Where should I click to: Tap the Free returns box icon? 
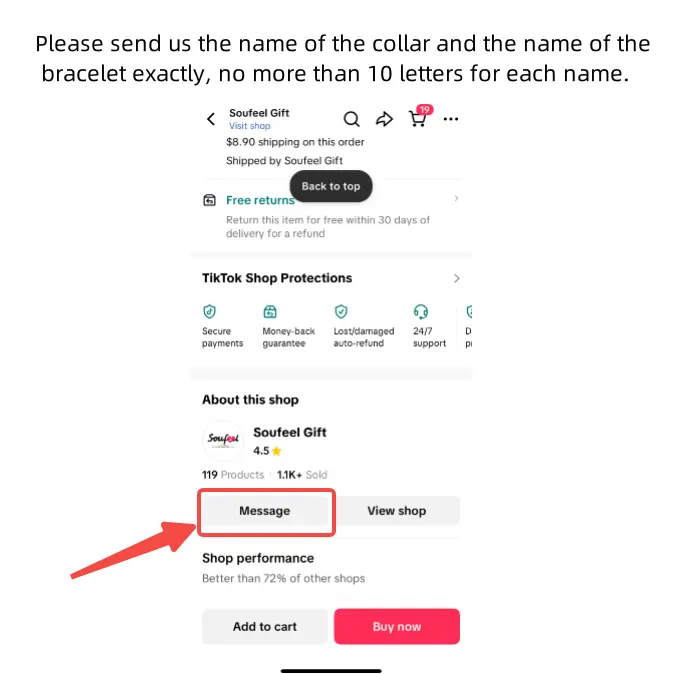pyautogui.click(x=209, y=200)
